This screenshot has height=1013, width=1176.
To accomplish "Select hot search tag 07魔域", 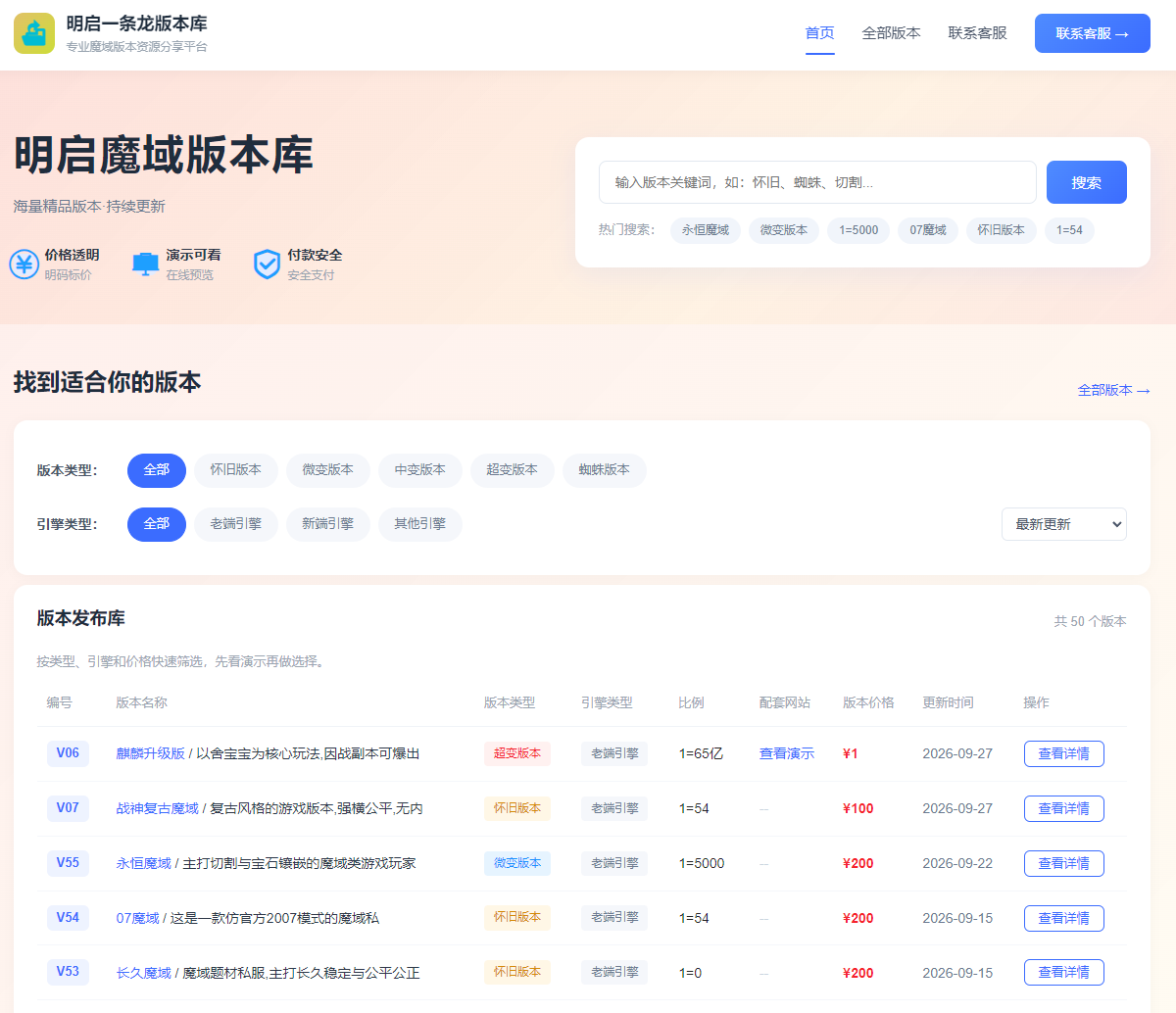I will tap(928, 230).
